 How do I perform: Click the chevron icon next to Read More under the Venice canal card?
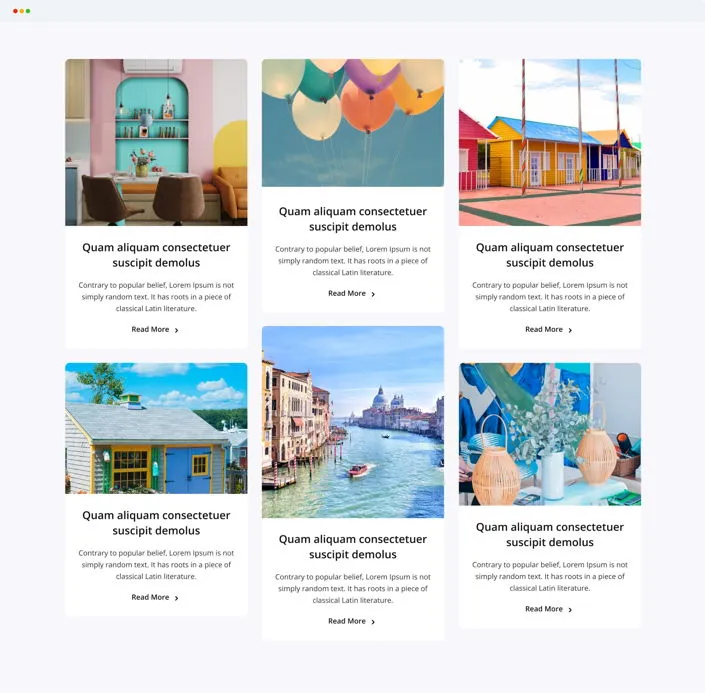[x=373, y=622]
